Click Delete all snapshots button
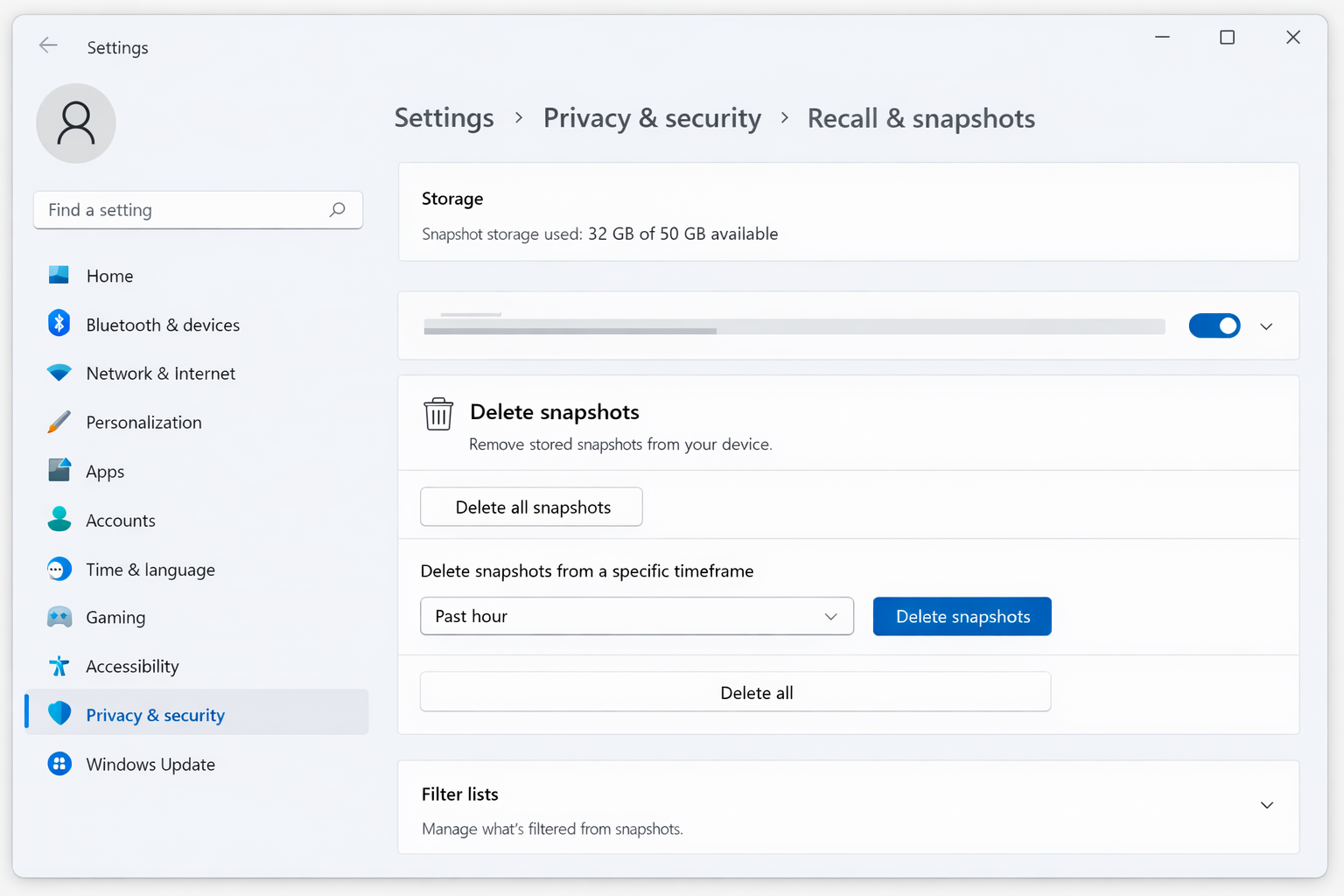 (531, 507)
